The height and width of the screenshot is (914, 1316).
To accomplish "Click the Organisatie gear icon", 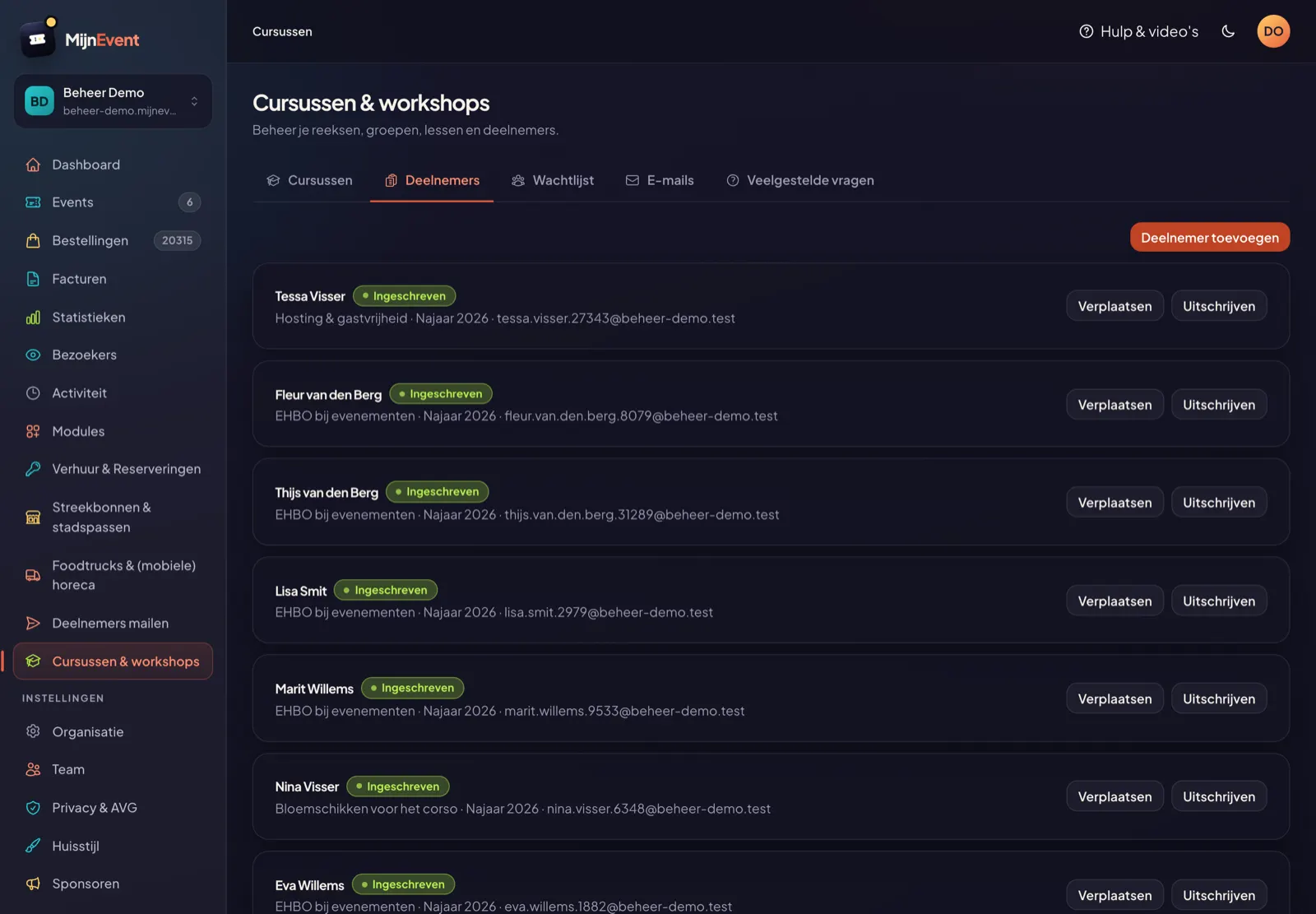I will coord(33,731).
